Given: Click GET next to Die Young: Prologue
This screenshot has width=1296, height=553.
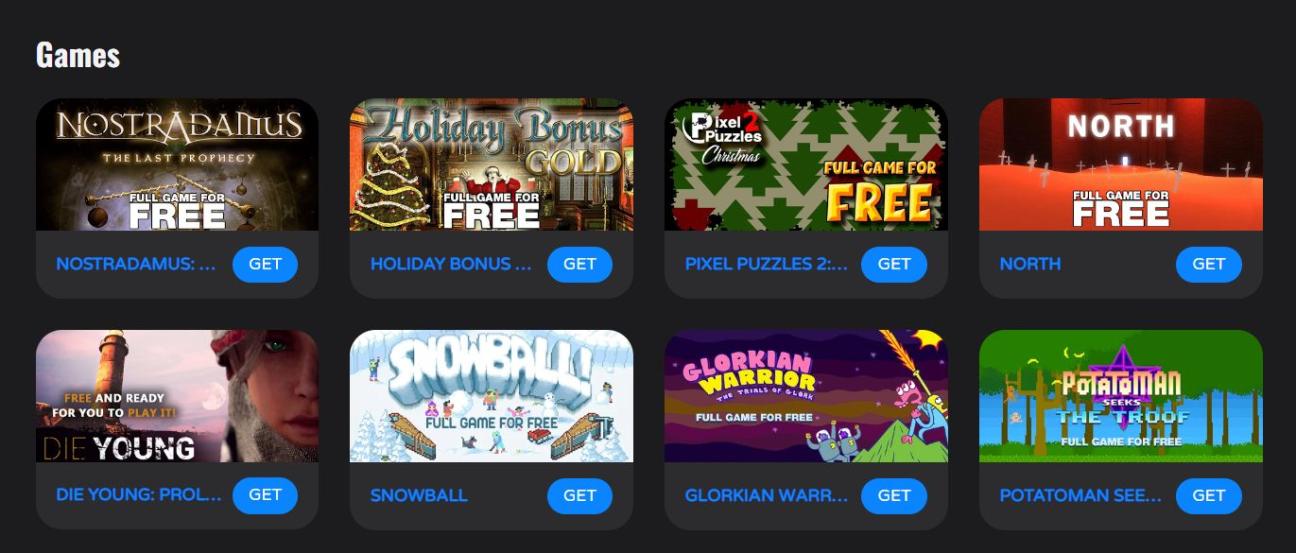Looking at the screenshot, I should (x=265, y=495).
